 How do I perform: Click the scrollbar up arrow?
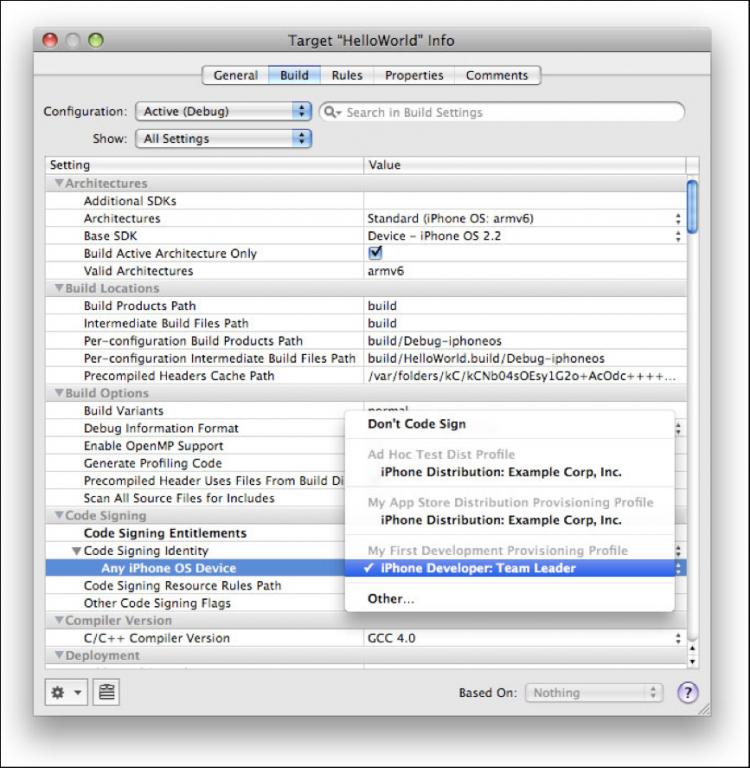[692, 648]
